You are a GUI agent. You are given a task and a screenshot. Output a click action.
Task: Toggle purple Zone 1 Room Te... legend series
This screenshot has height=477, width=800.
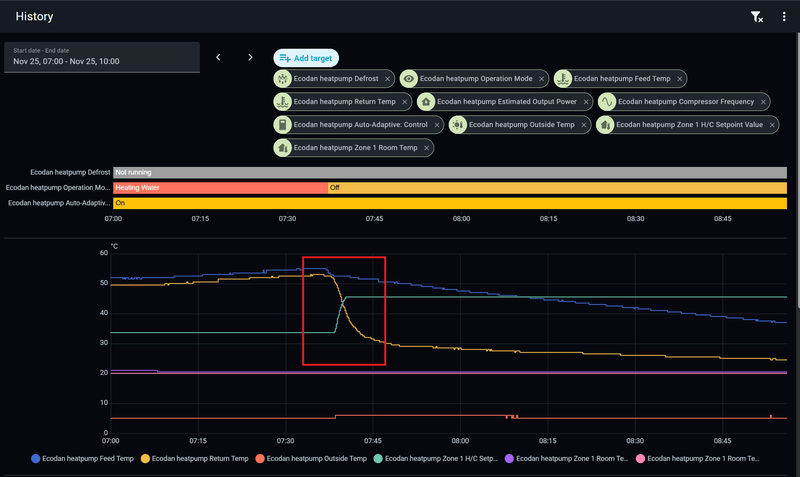click(567, 459)
